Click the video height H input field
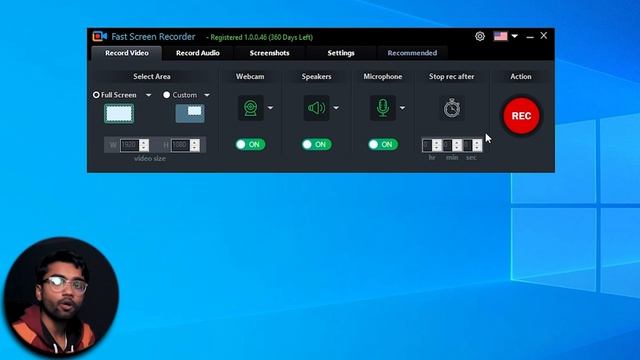 pos(180,145)
